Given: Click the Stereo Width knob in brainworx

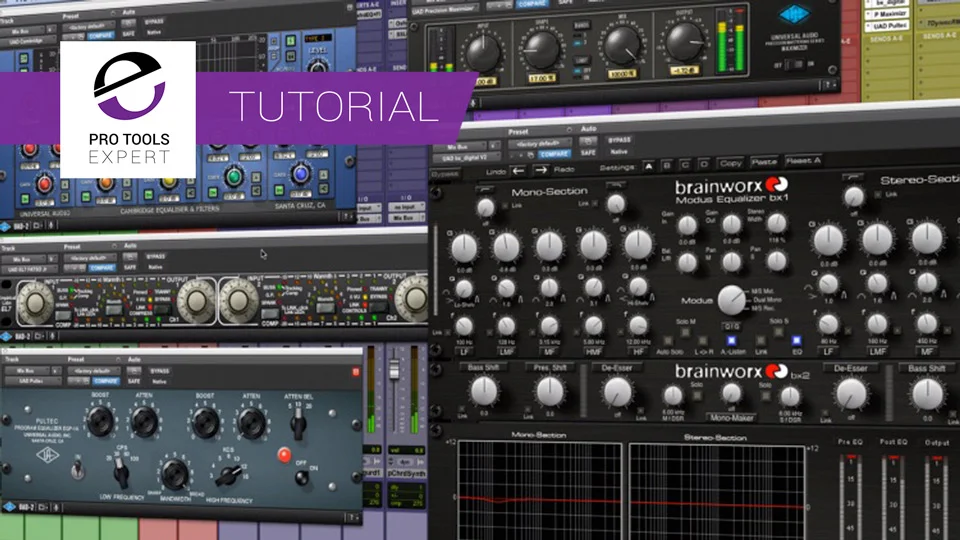Looking at the screenshot, I should coord(776,224).
